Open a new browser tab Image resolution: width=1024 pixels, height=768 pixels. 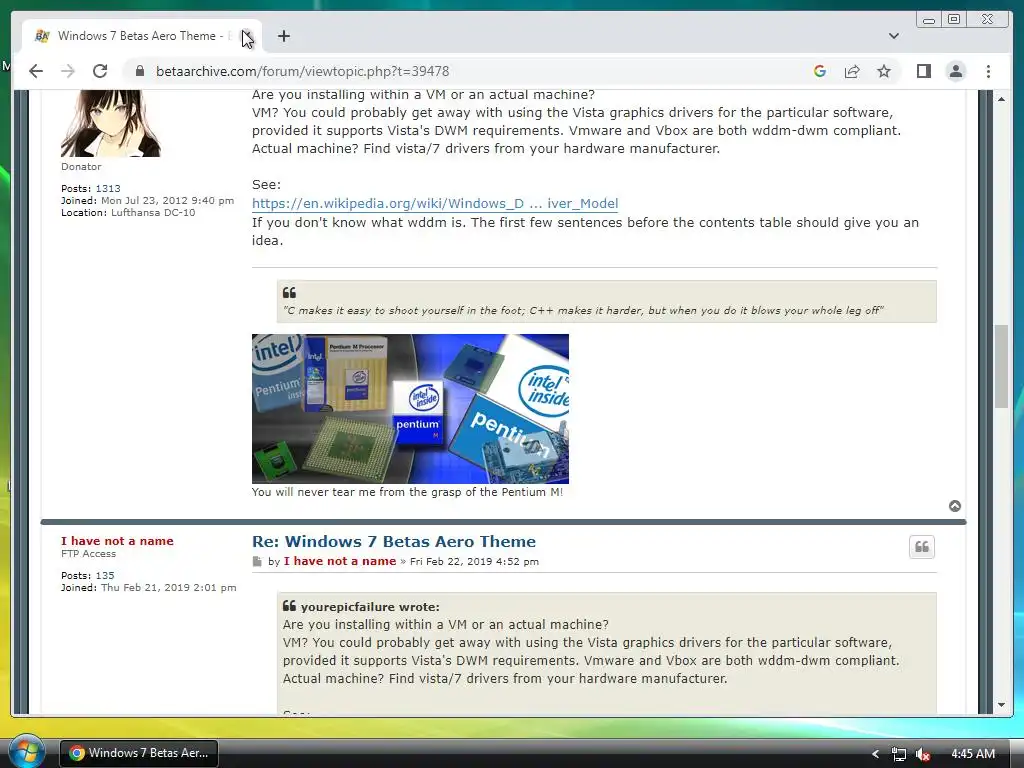click(x=283, y=36)
